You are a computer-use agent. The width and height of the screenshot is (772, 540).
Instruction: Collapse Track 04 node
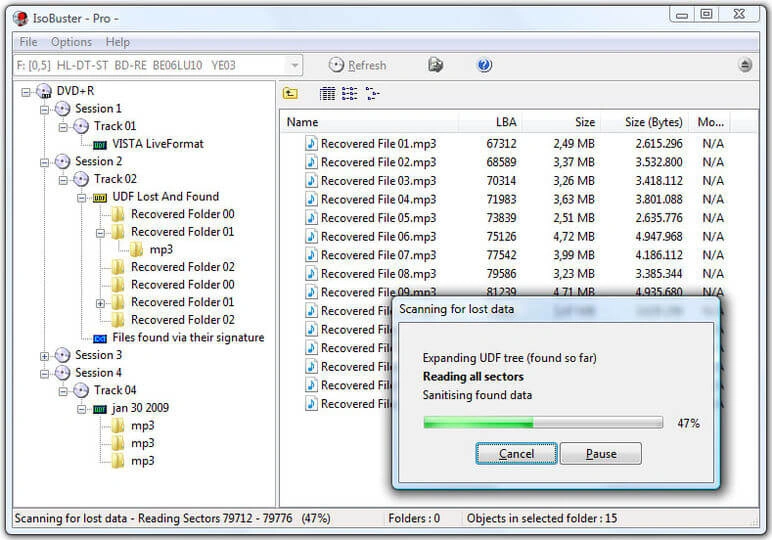pos(63,391)
